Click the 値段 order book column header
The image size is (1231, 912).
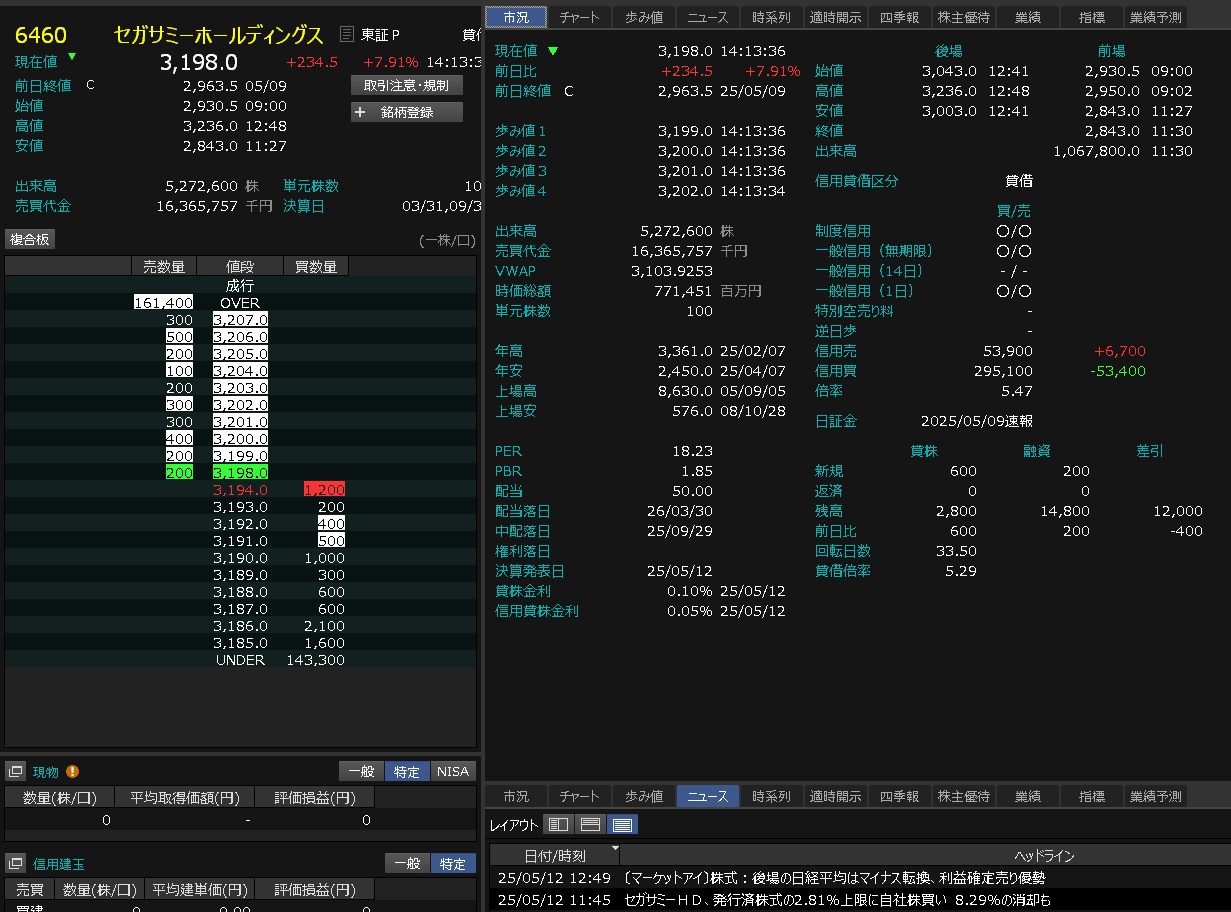pos(240,266)
